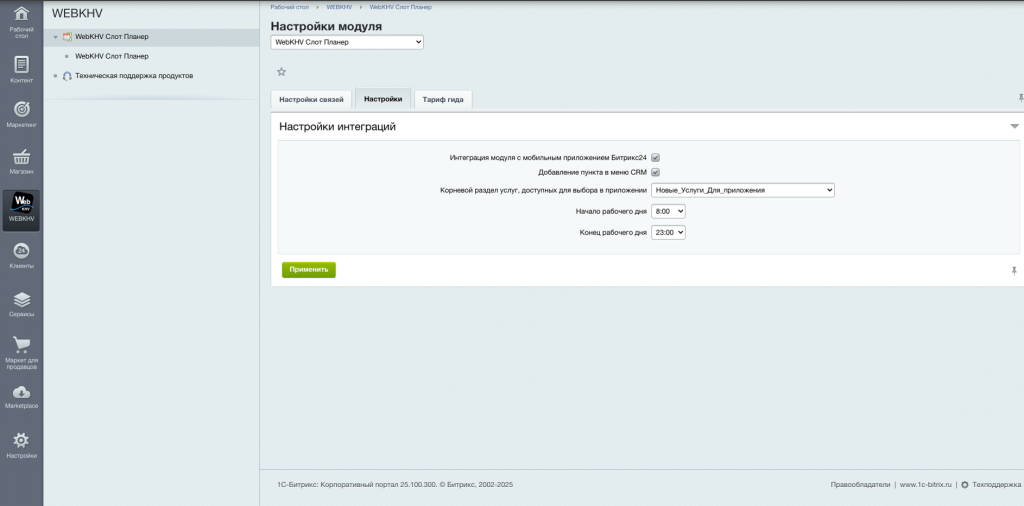Open the Контент section icon
The width and height of the screenshot is (1024, 506).
click(21, 66)
